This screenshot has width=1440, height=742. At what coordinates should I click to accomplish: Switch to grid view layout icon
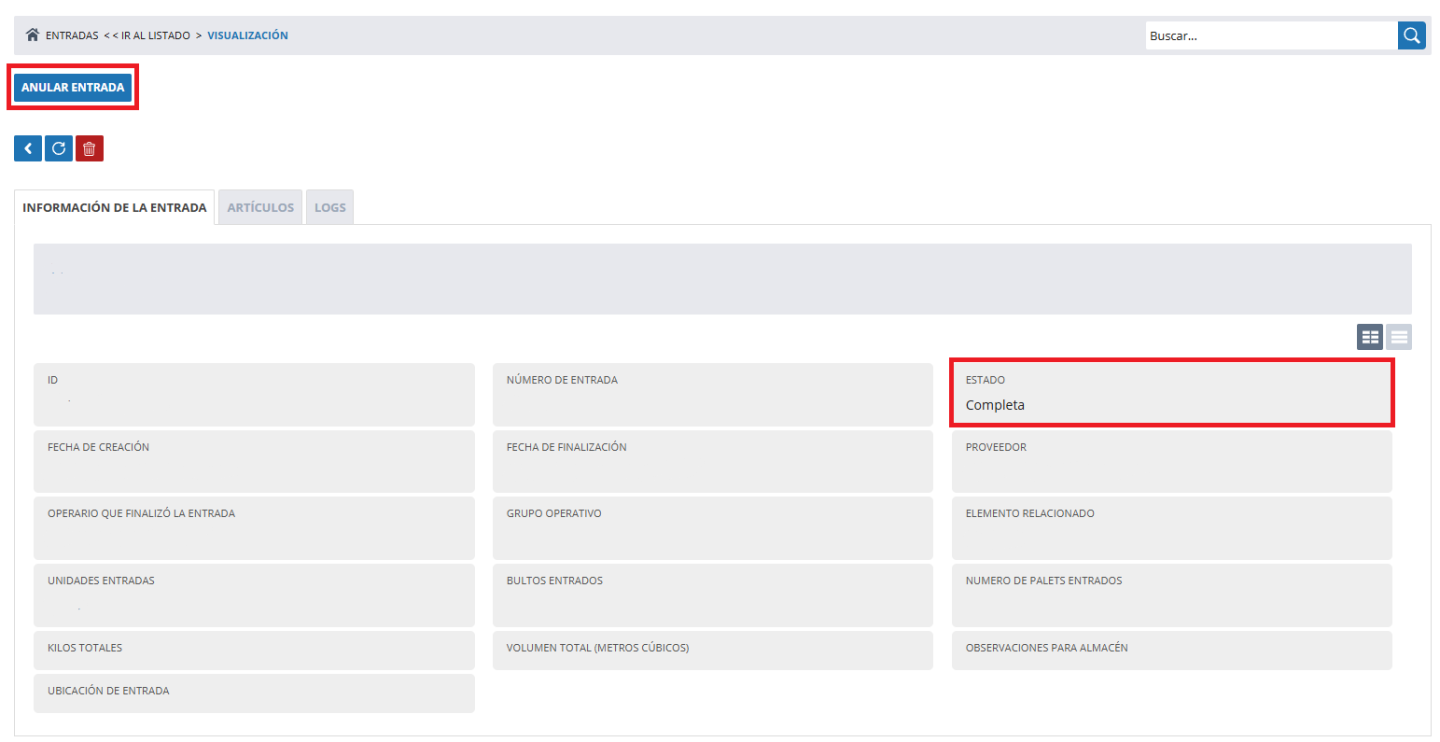(1370, 338)
